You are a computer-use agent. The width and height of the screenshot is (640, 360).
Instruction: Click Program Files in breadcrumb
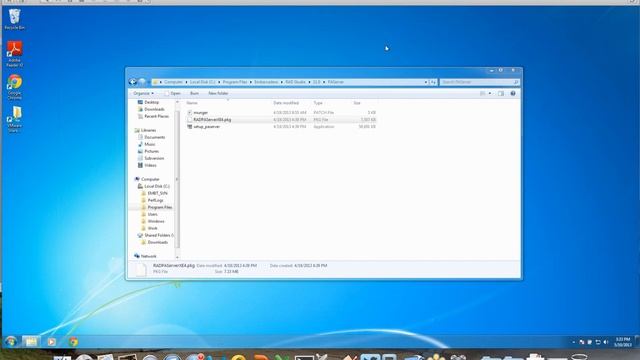[x=235, y=82]
